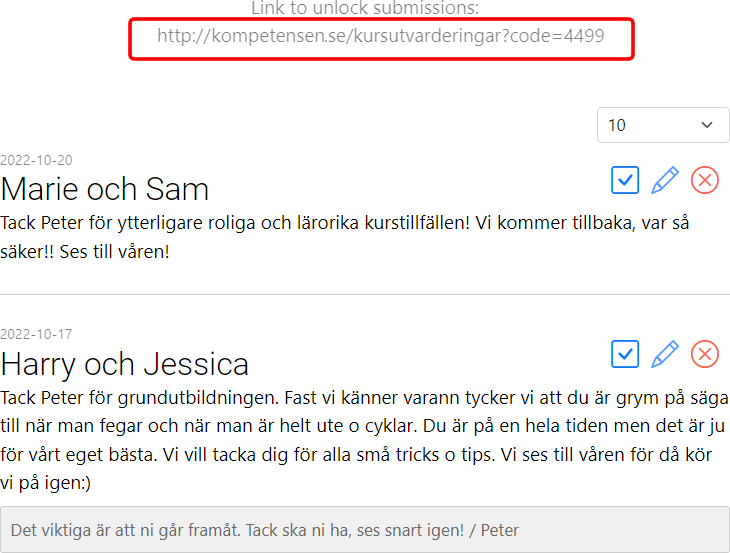
Task: Click the pencil icon for Harry och Jessica
Action: click(665, 354)
